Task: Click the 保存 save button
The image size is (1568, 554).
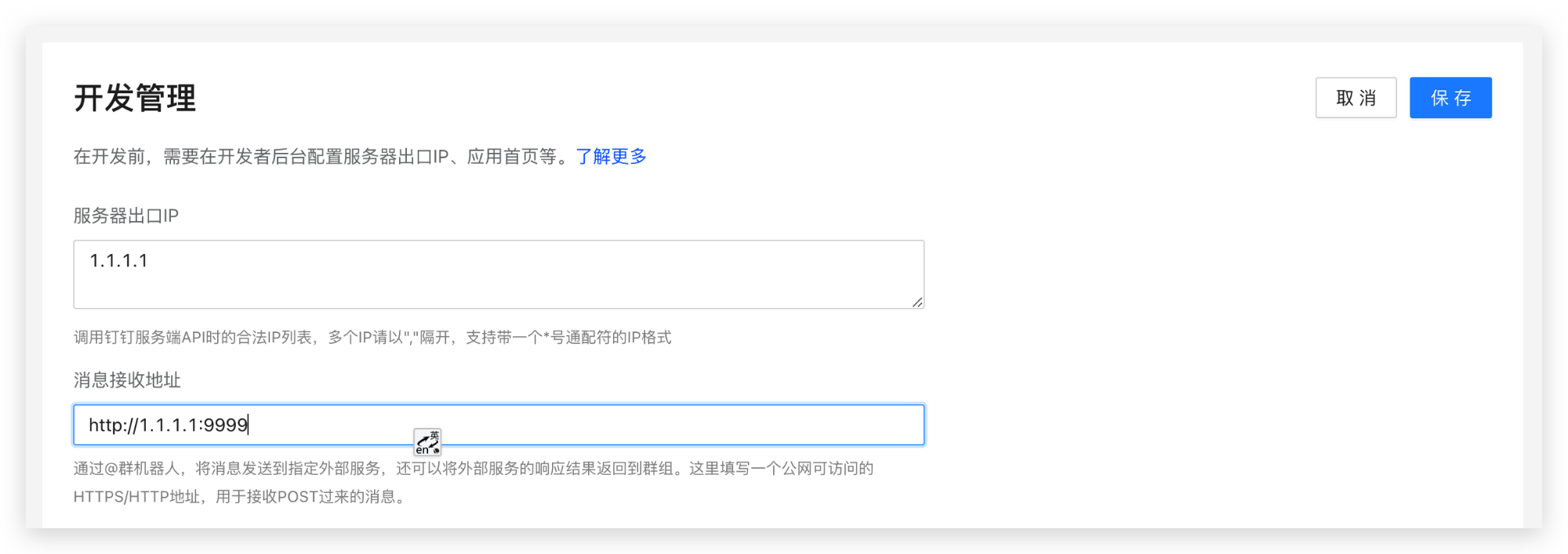Action: coord(1450,98)
